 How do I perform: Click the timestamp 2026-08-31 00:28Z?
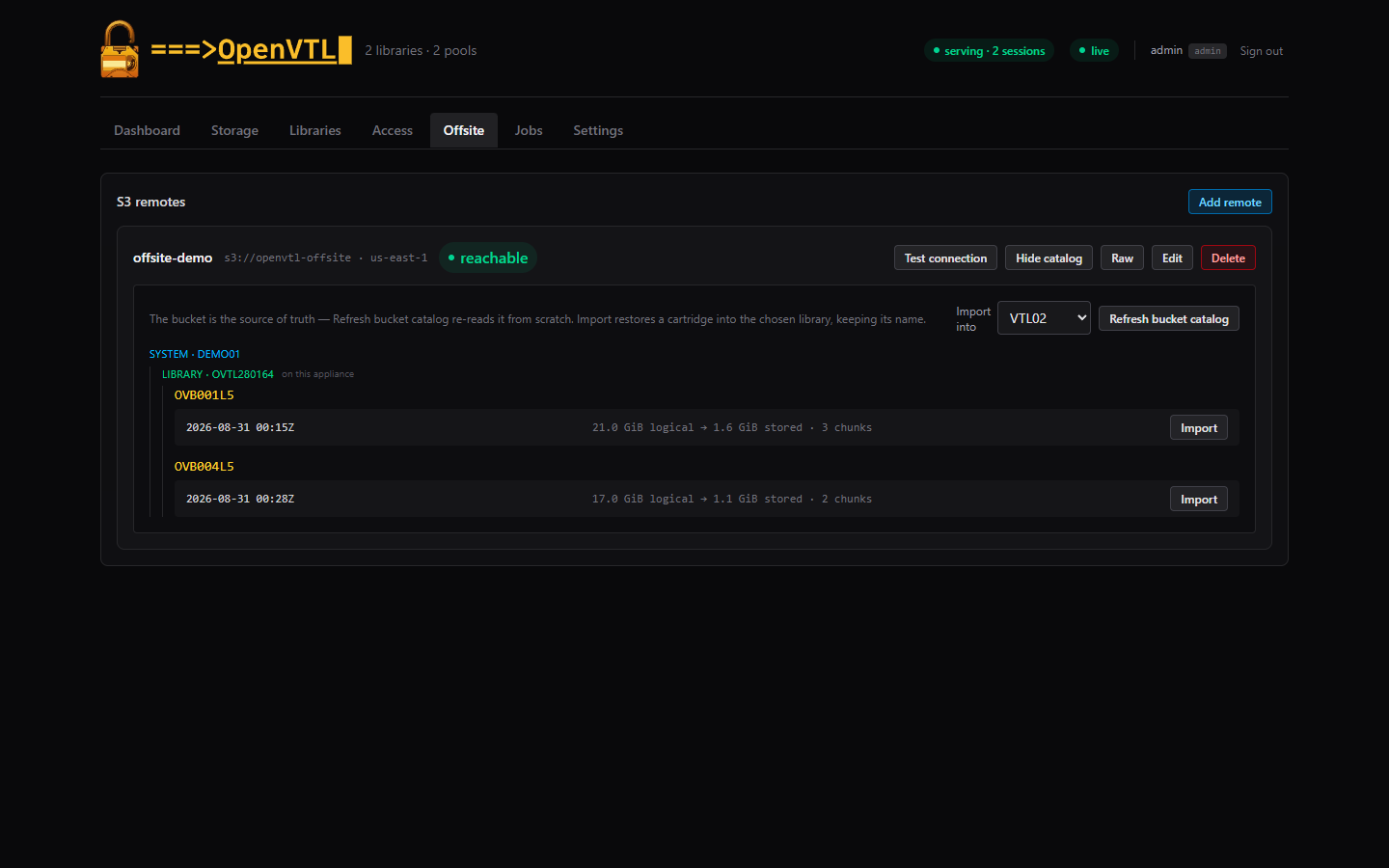pyautogui.click(x=240, y=499)
